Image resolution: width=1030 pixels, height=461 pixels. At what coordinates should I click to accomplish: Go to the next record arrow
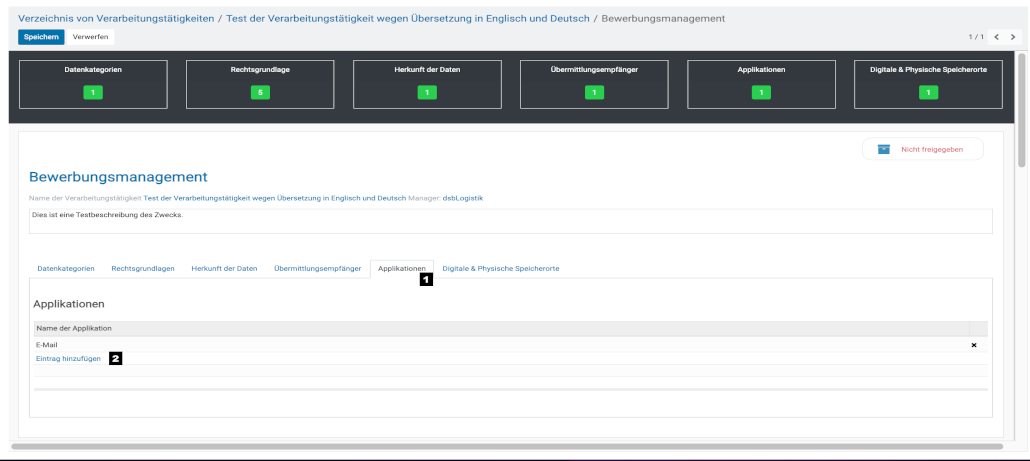(1013, 37)
